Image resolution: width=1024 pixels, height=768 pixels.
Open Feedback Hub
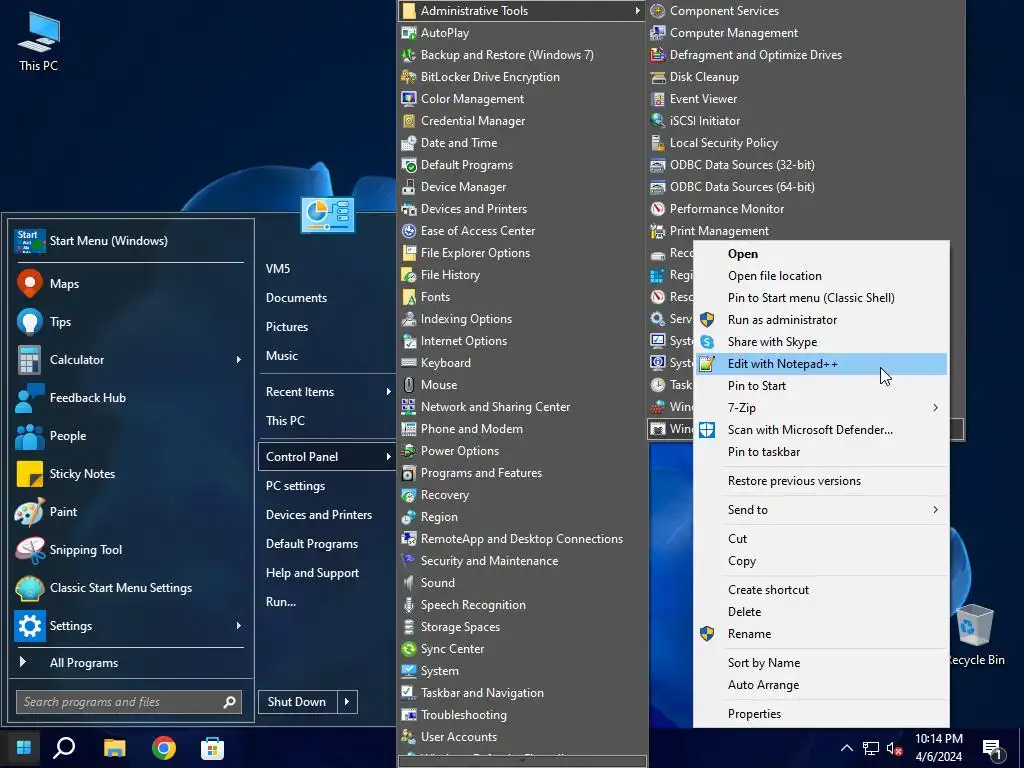click(129, 397)
